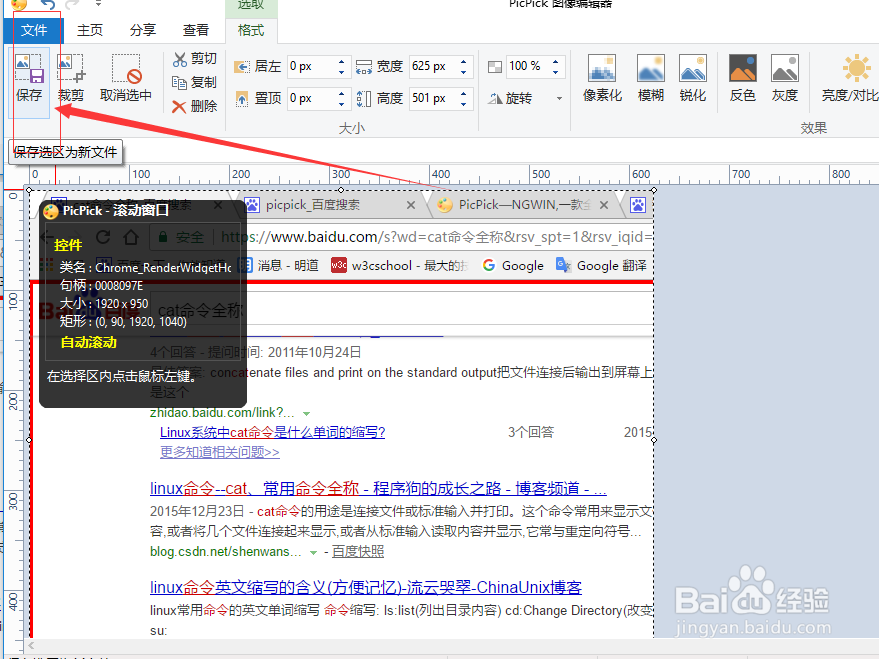Increase the 宽度 width value
Viewport: 879px width, 659px height.
click(464, 62)
